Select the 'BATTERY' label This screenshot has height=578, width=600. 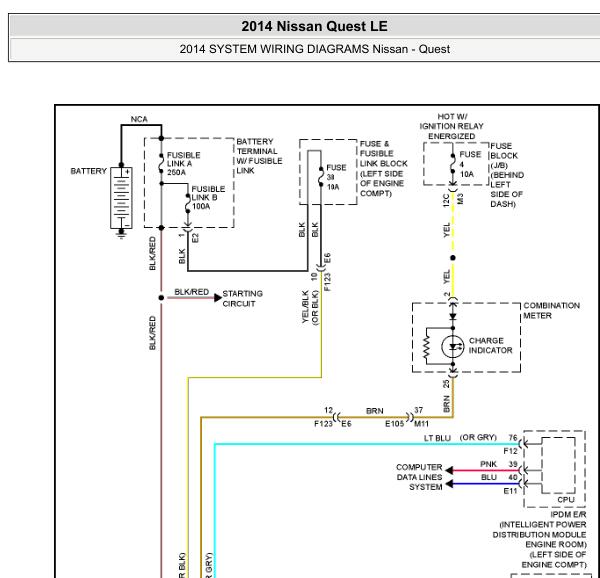click(x=88, y=171)
